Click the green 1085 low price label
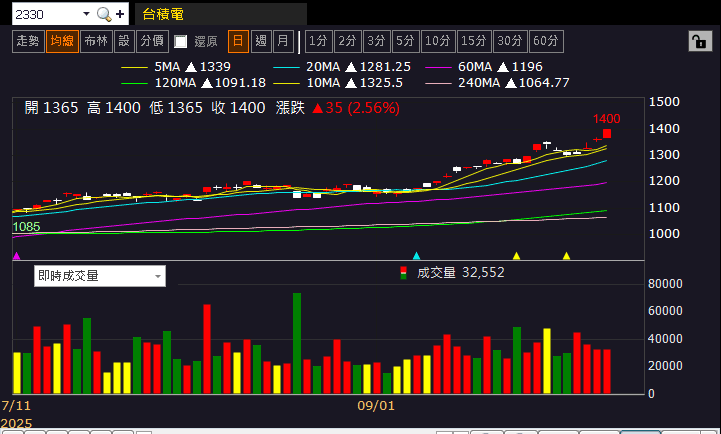This screenshot has height=434, width=721. pos(26,227)
